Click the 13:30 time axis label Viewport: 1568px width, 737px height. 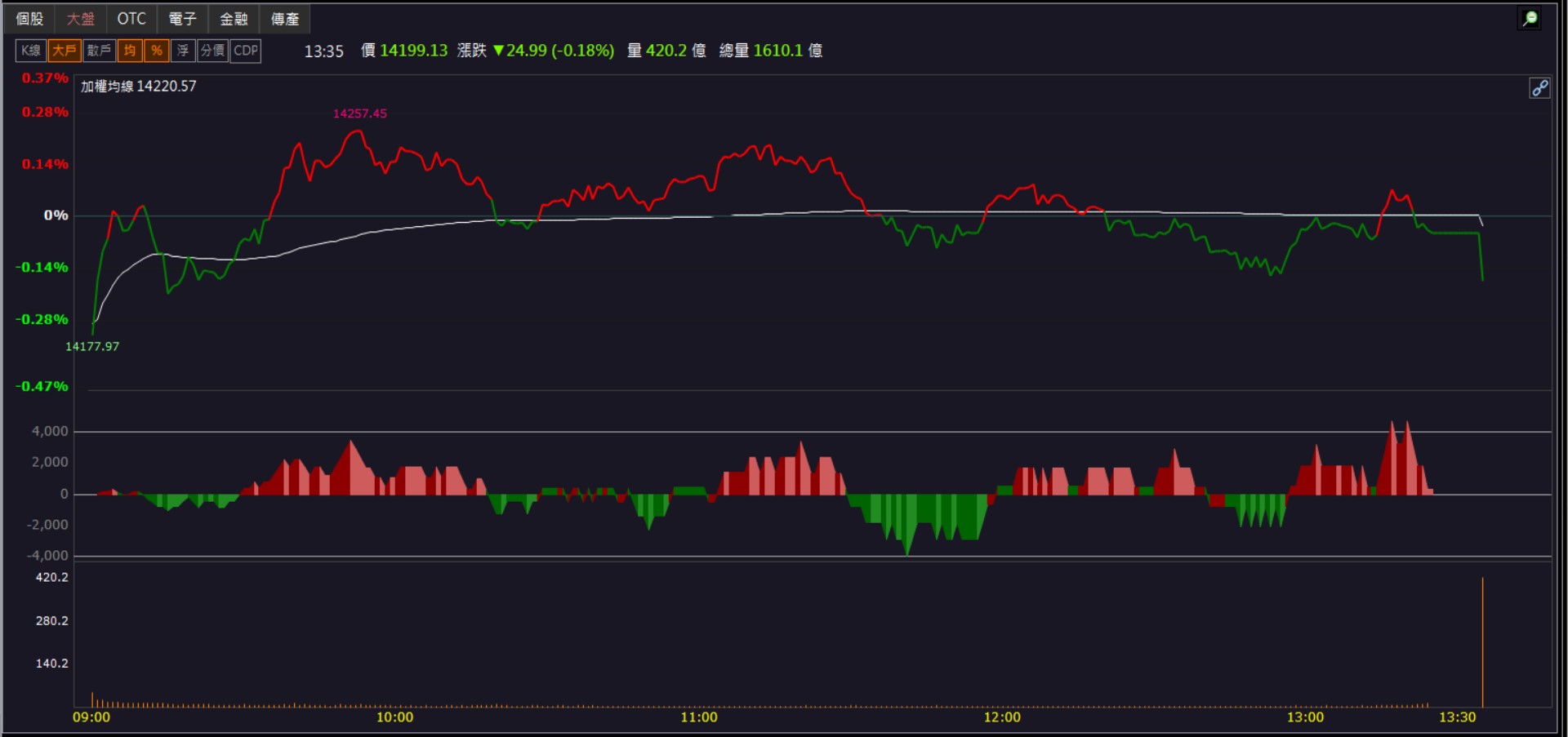tap(1458, 717)
